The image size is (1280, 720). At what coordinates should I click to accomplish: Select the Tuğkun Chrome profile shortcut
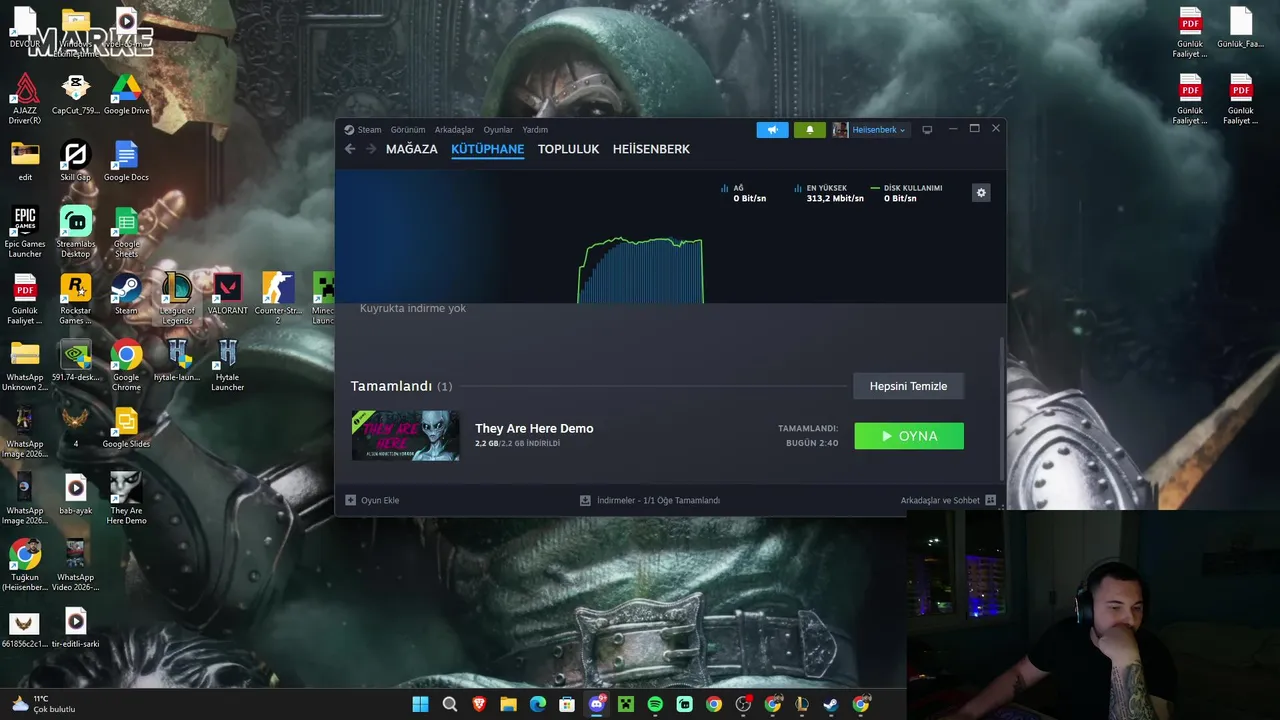[x=25, y=566]
